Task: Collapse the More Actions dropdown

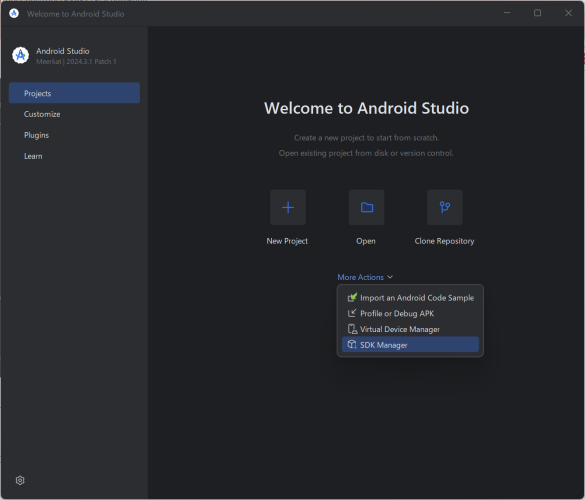Action: [365, 277]
